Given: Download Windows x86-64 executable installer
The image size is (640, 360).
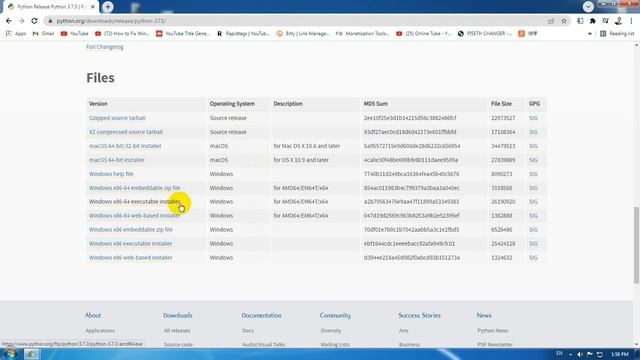Looking at the screenshot, I should [x=134, y=202].
